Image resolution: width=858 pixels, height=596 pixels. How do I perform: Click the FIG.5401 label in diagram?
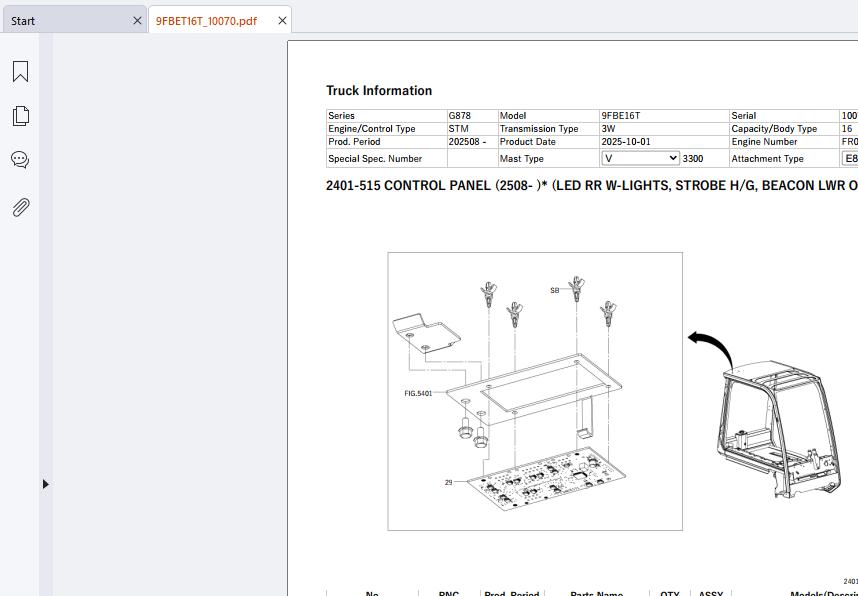(418, 393)
